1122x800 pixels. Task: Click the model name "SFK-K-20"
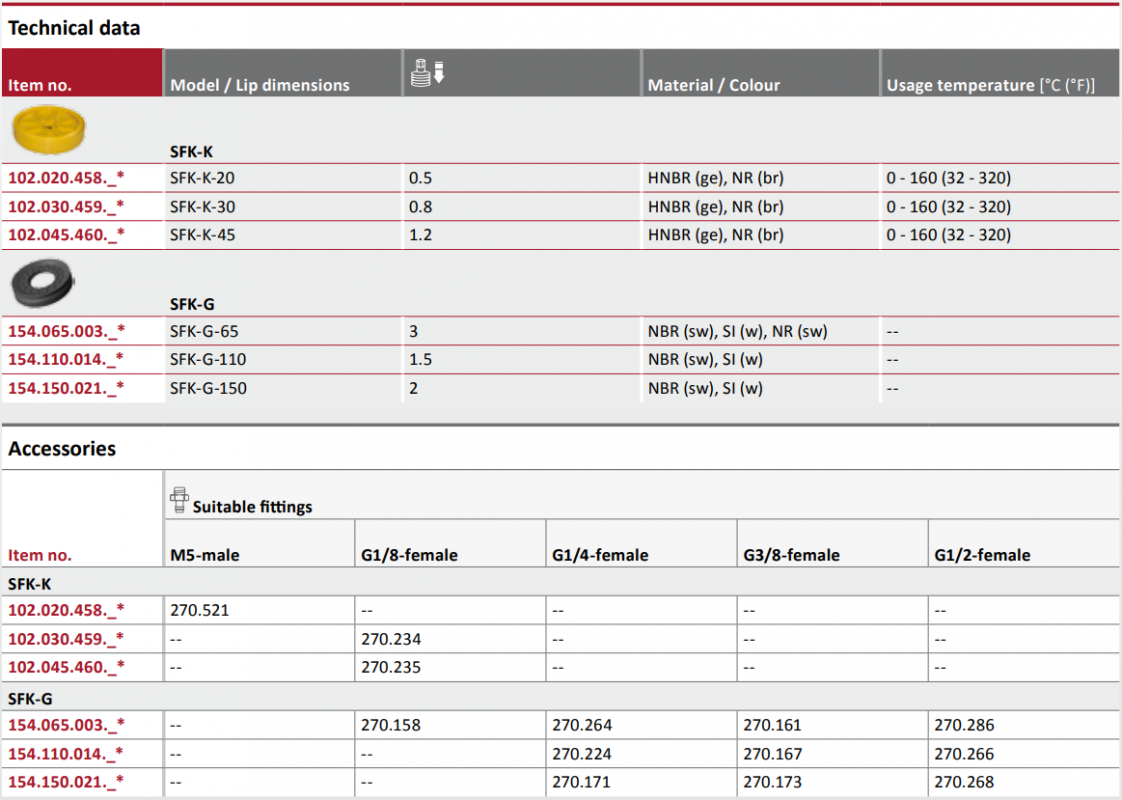pyautogui.click(x=202, y=178)
